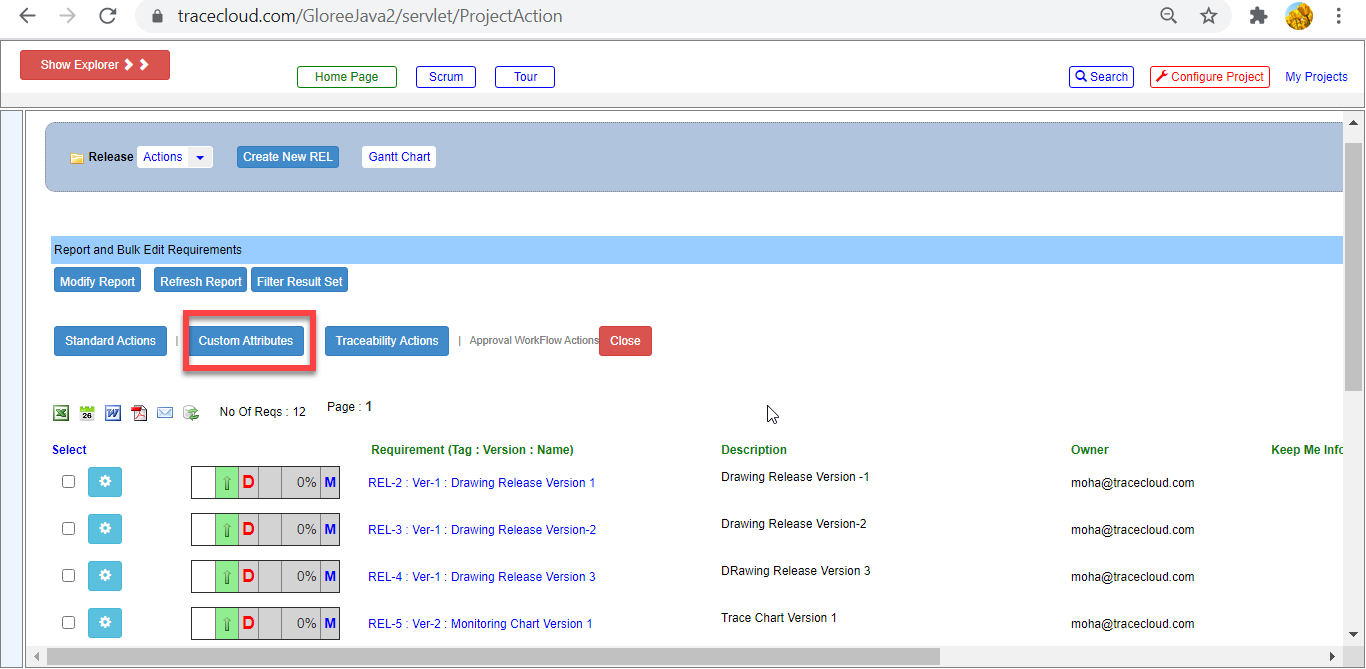Click the Create New REL button
The image size is (1366, 669).
click(x=287, y=156)
